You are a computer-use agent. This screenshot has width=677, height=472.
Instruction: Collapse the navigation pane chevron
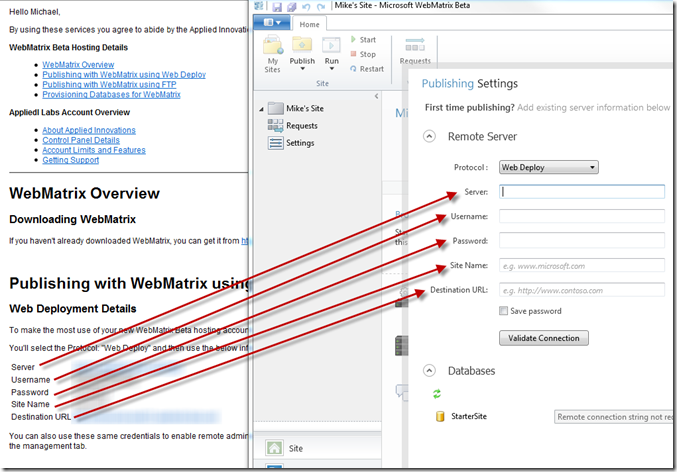point(376,96)
